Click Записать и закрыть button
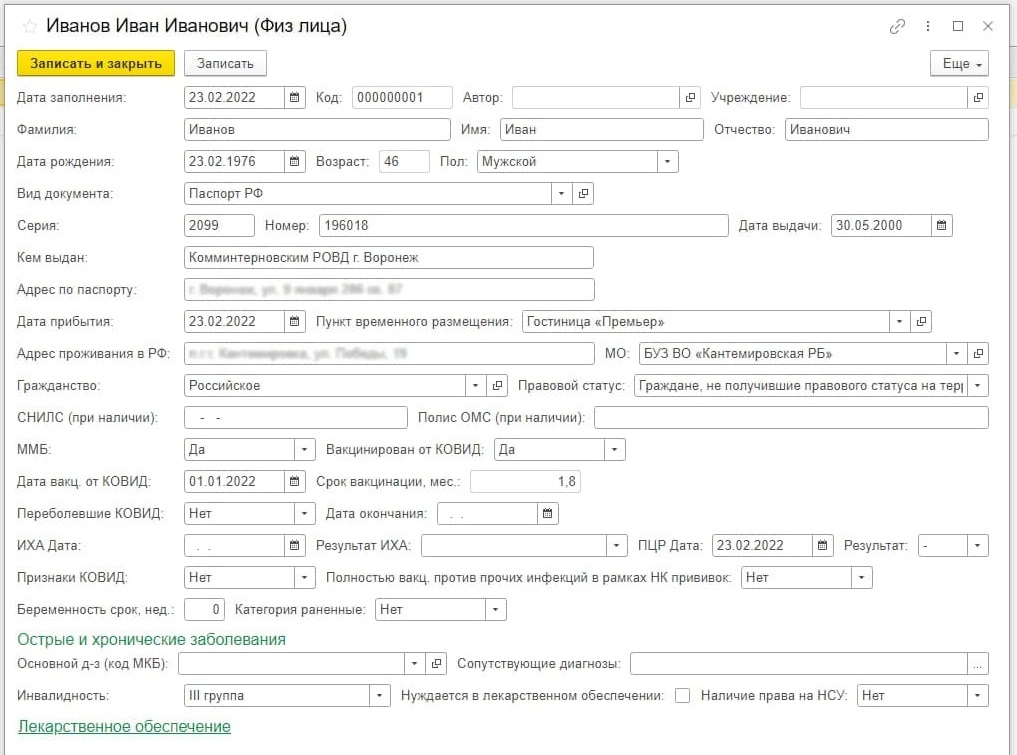The height and width of the screenshot is (755, 1017). coord(96,64)
